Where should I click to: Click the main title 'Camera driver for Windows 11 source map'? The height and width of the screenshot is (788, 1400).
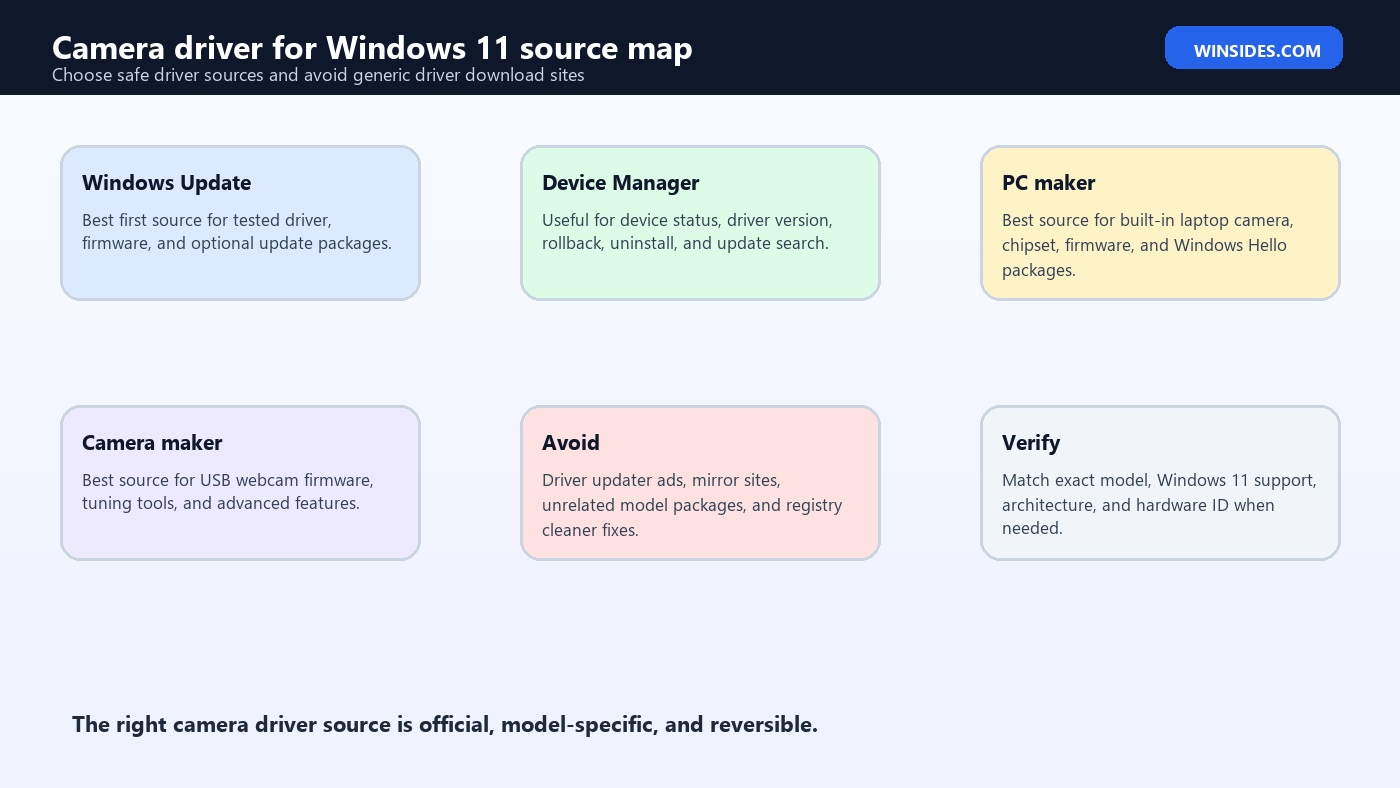(x=372, y=48)
